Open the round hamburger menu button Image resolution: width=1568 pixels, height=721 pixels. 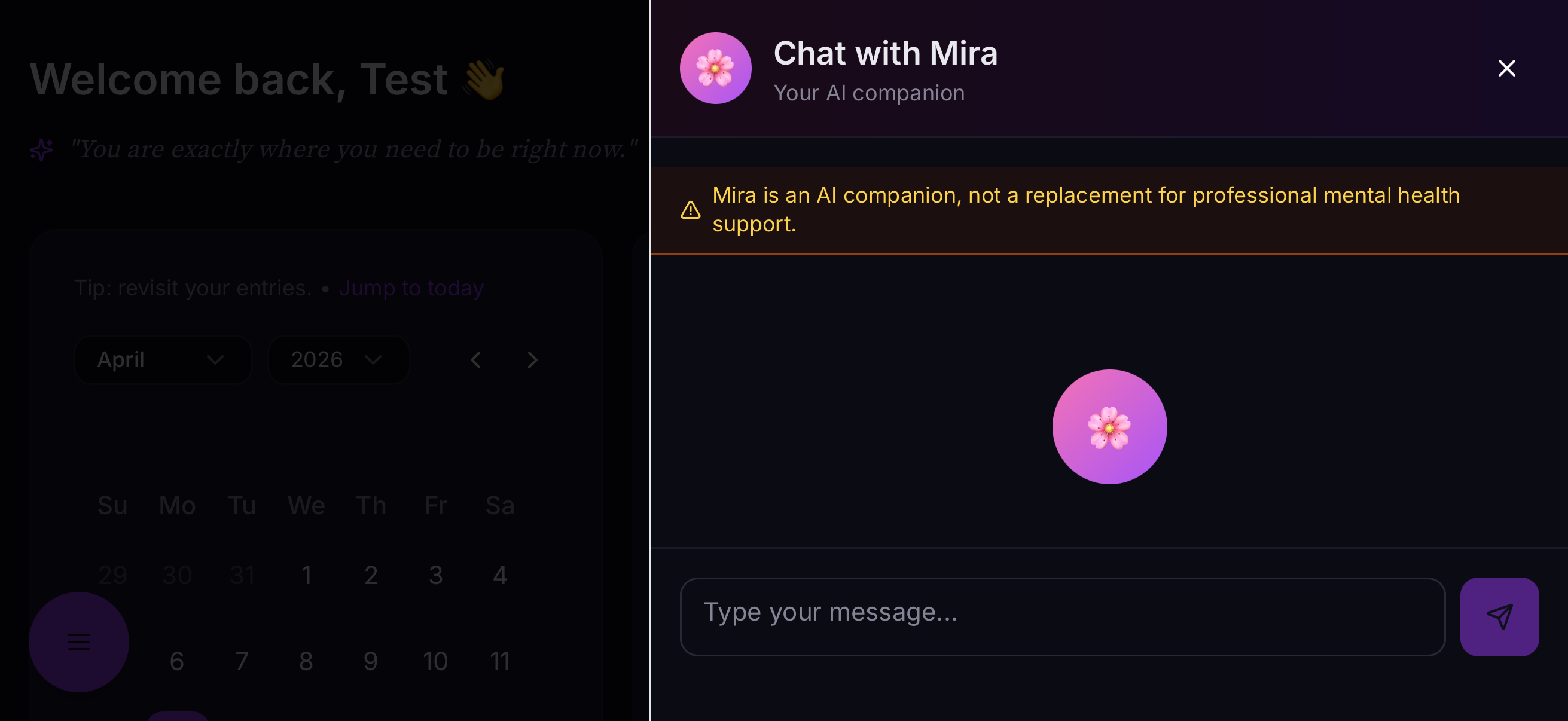point(78,642)
